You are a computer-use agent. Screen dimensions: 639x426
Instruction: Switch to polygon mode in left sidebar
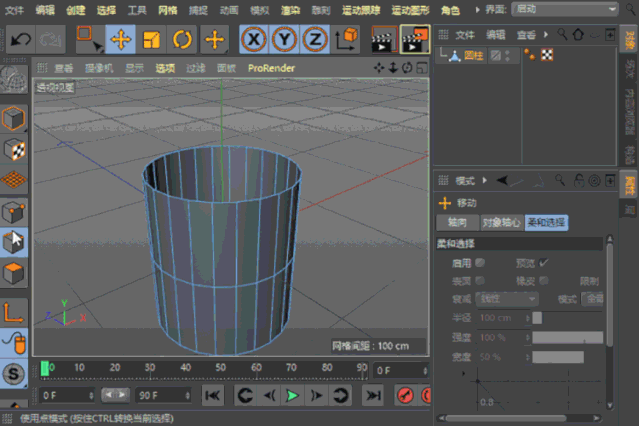point(14,272)
